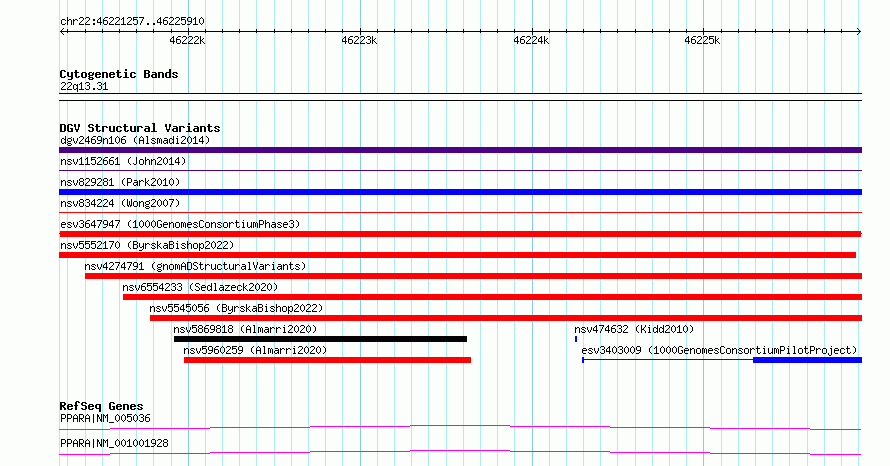The image size is (890, 466).
Task: Click esv3403009 (1000GenomesConsortiumPilotProject) label
Action: click(x=719, y=350)
